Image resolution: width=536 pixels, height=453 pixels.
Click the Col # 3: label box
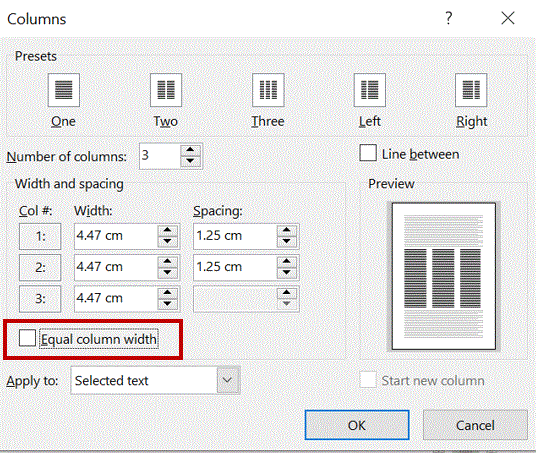(40, 298)
